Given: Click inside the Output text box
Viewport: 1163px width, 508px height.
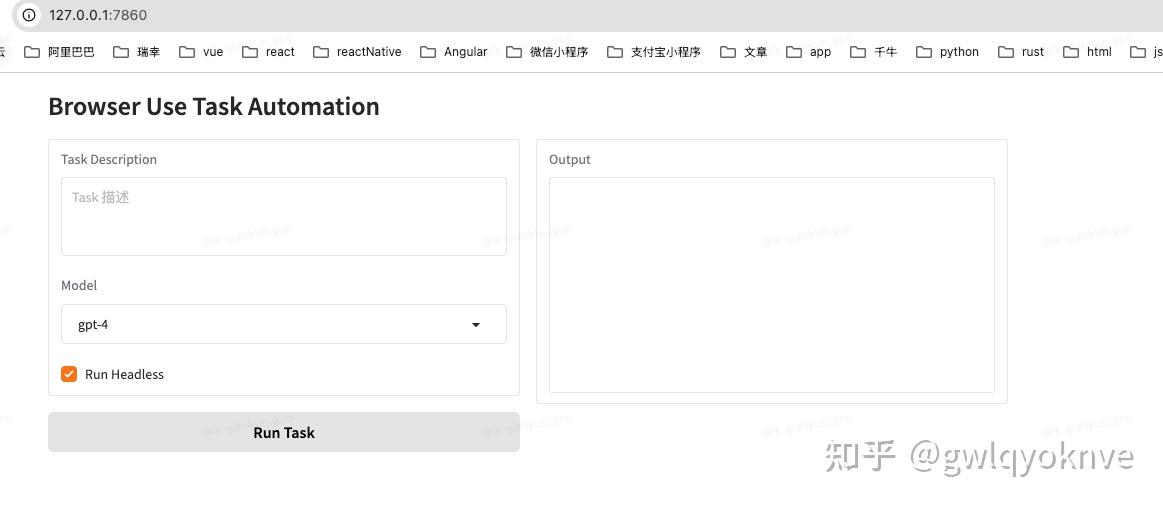Looking at the screenshot, I should 771,285.
